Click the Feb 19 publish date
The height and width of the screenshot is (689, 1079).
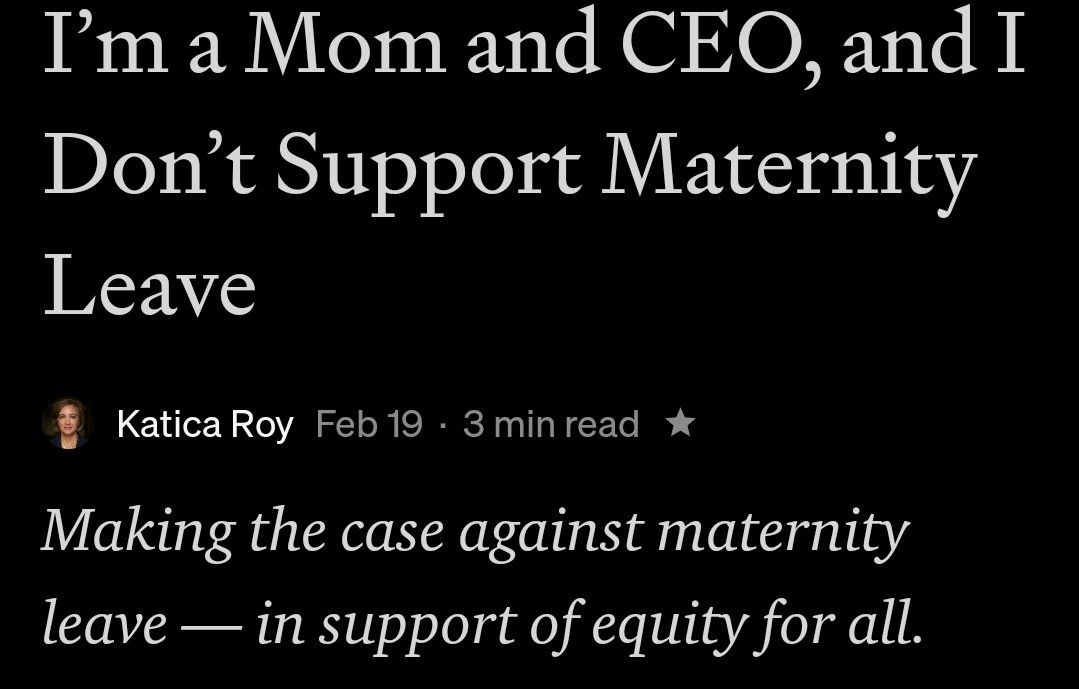[x=369, y=424]
